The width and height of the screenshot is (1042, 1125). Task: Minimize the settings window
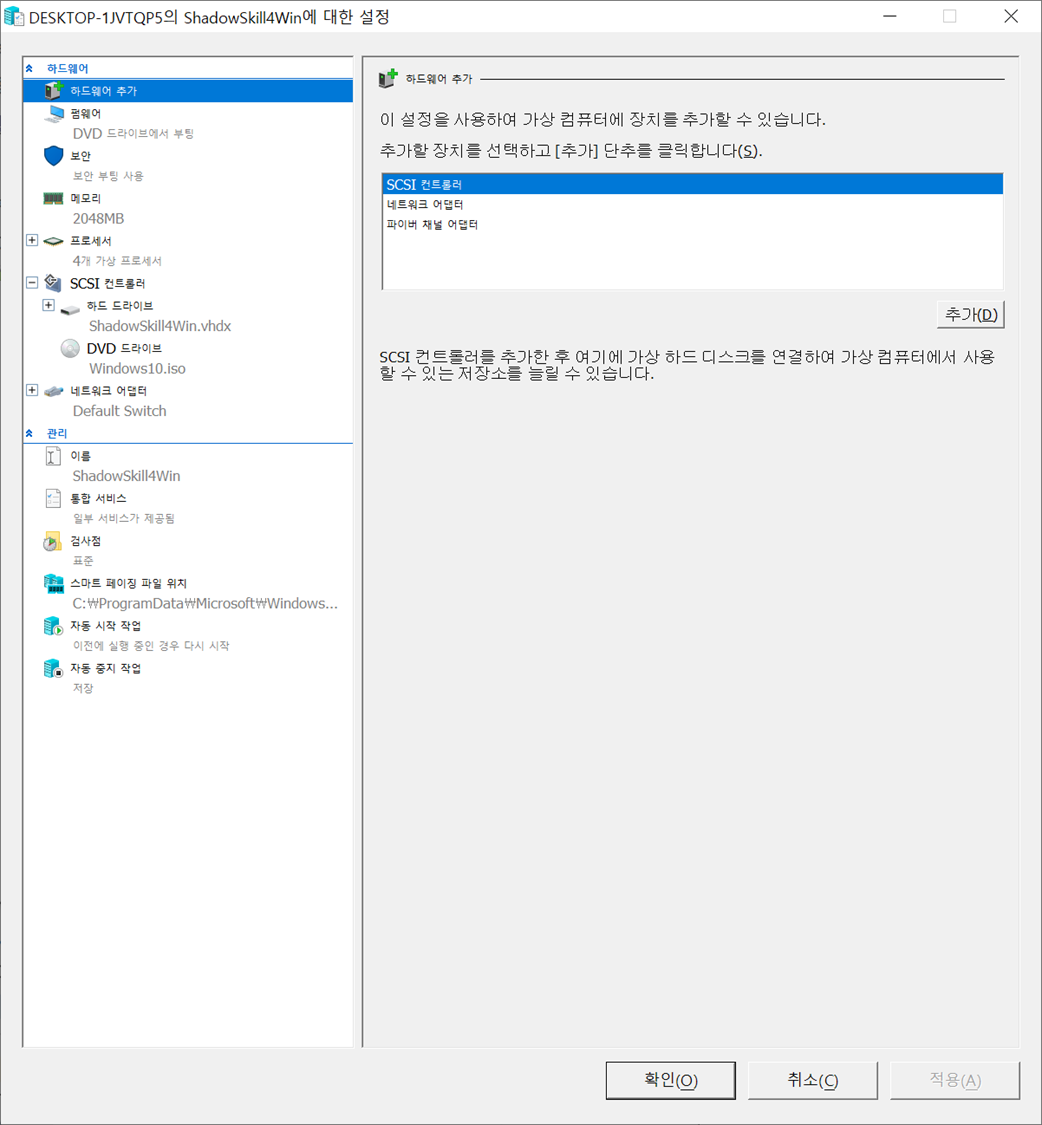click(890, 16)
